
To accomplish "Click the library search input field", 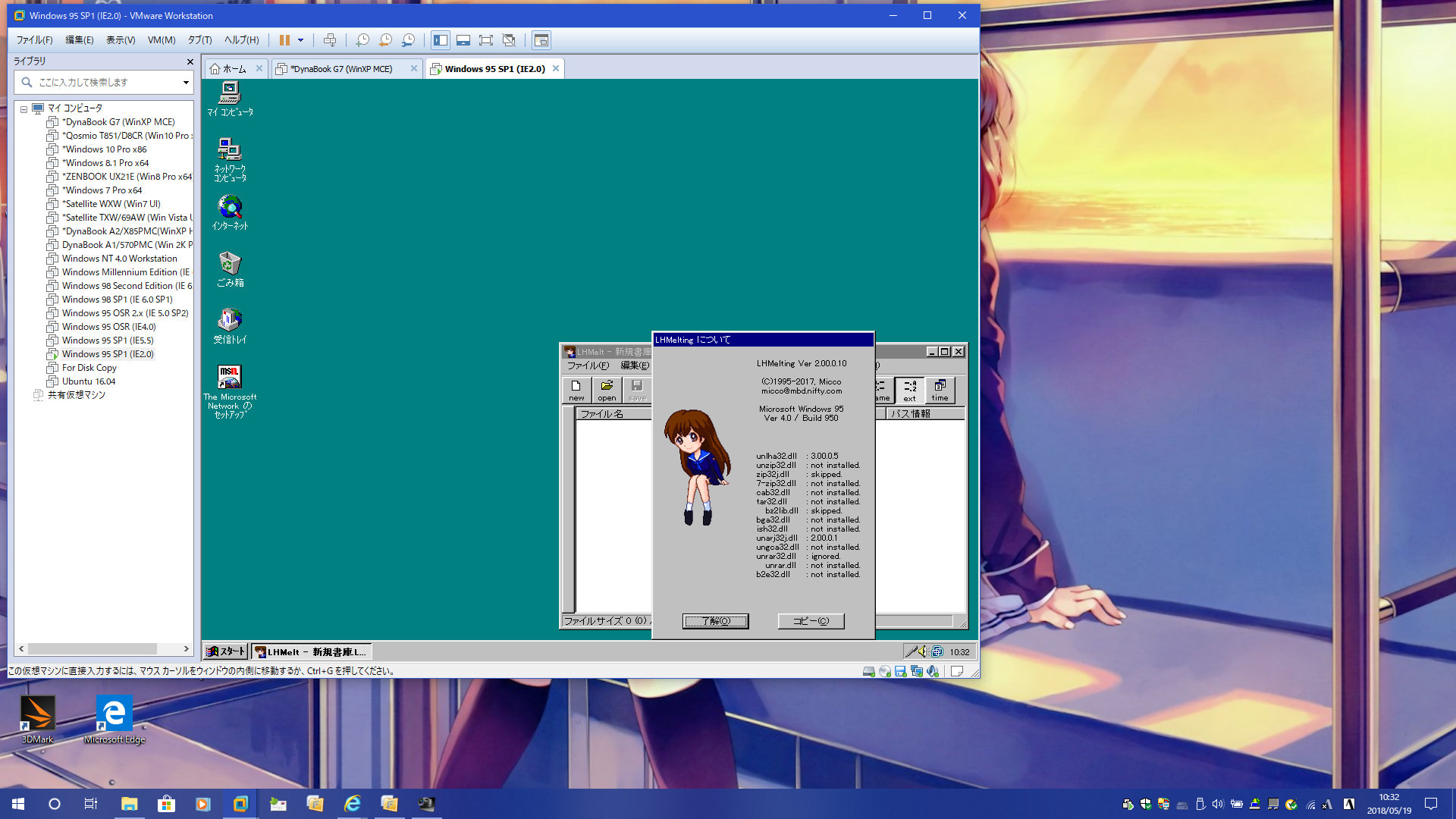I will (x=103, y=82).
